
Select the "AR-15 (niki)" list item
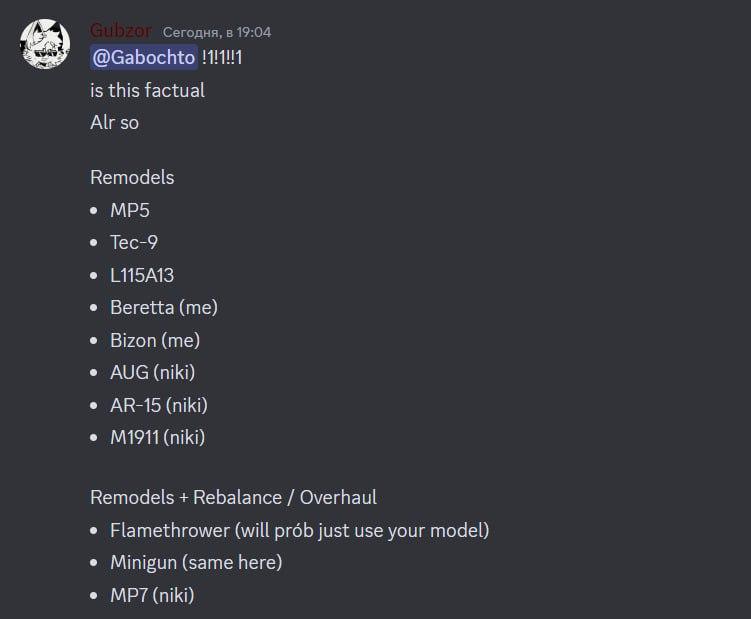point(159,405)
